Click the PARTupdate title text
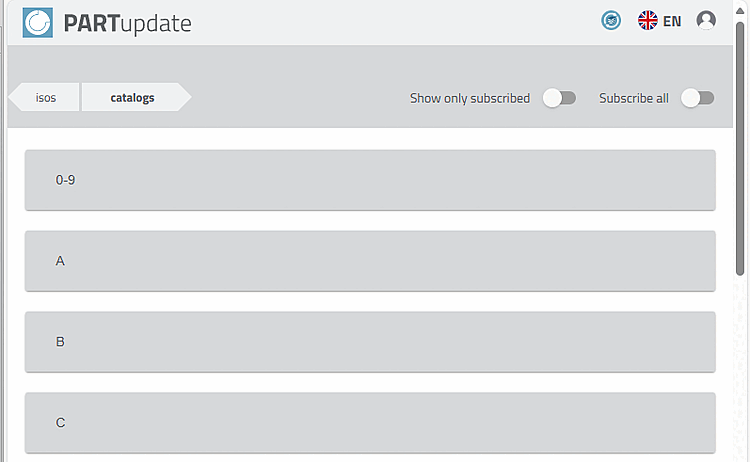Screen dimensions: 750x462 tap(127, 23)
